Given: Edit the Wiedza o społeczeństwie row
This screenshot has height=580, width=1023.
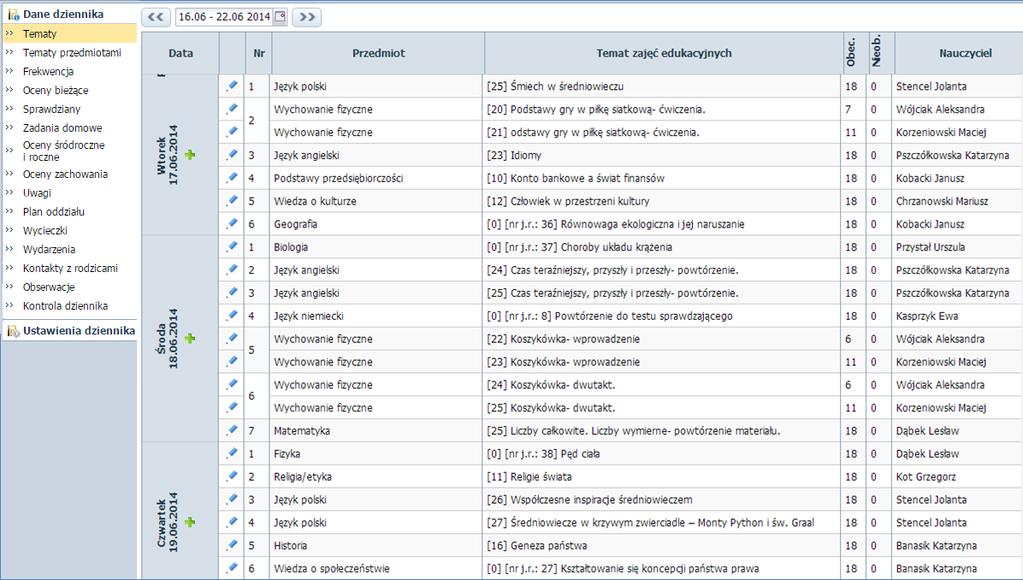Looking at the screenshot, I should tap(232, 568).
